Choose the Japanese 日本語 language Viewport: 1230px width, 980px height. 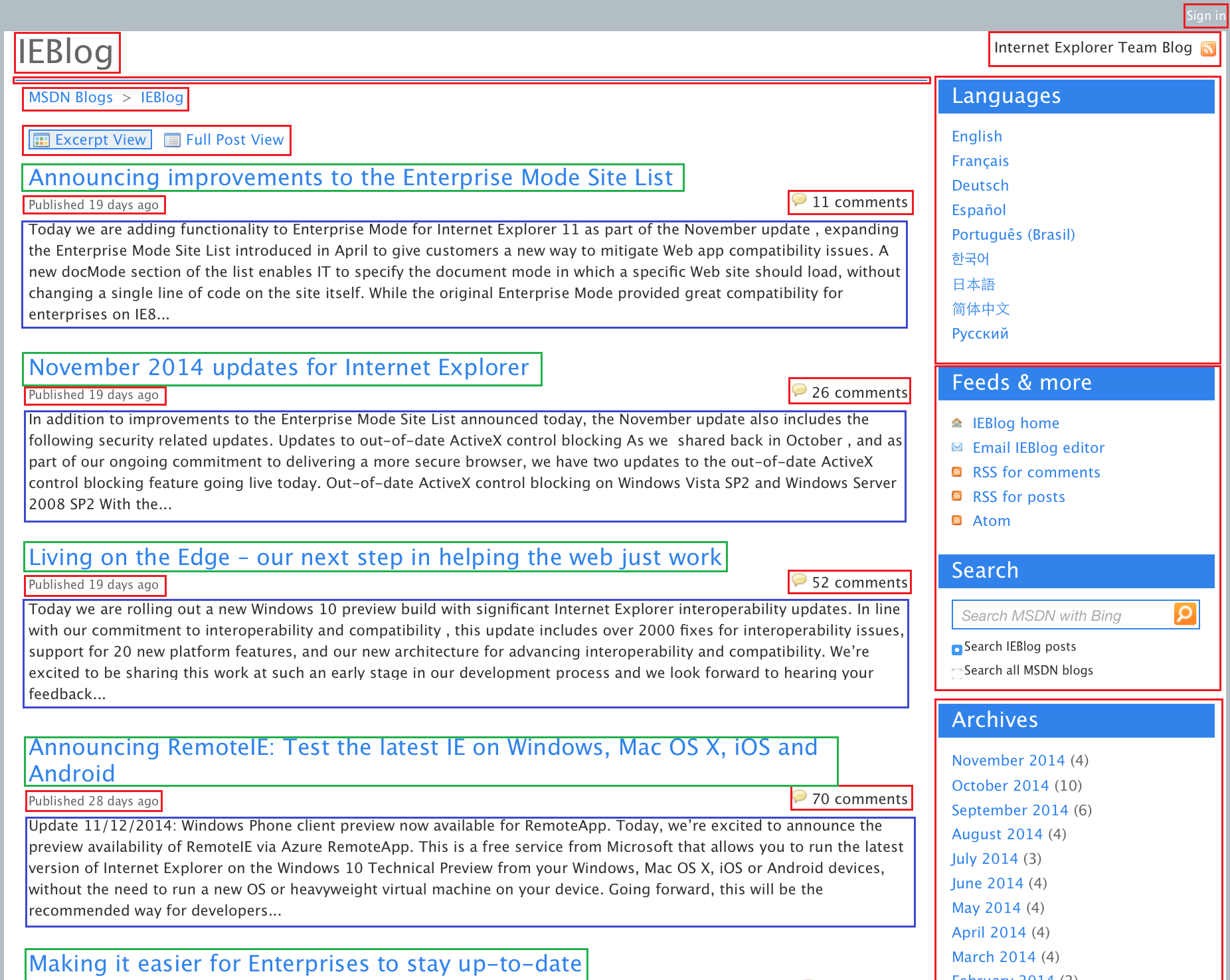[973, 284]
